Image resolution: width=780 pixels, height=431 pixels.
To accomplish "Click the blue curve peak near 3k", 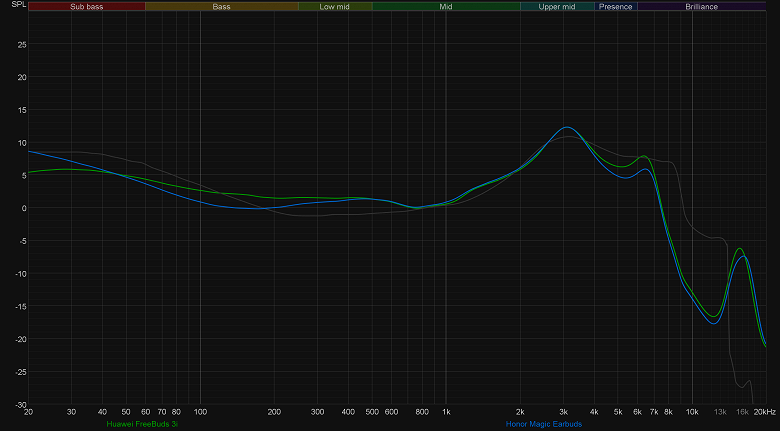I will click(x=567, y=127).
